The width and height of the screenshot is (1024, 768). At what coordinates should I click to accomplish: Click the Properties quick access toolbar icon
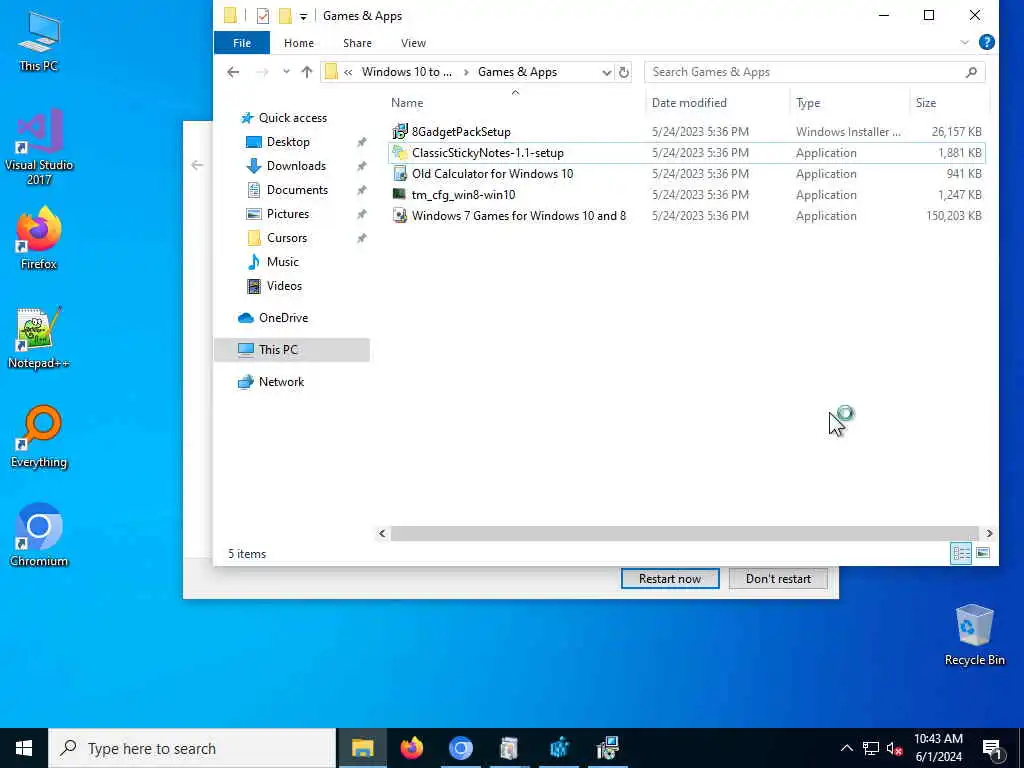click(263, 16)
